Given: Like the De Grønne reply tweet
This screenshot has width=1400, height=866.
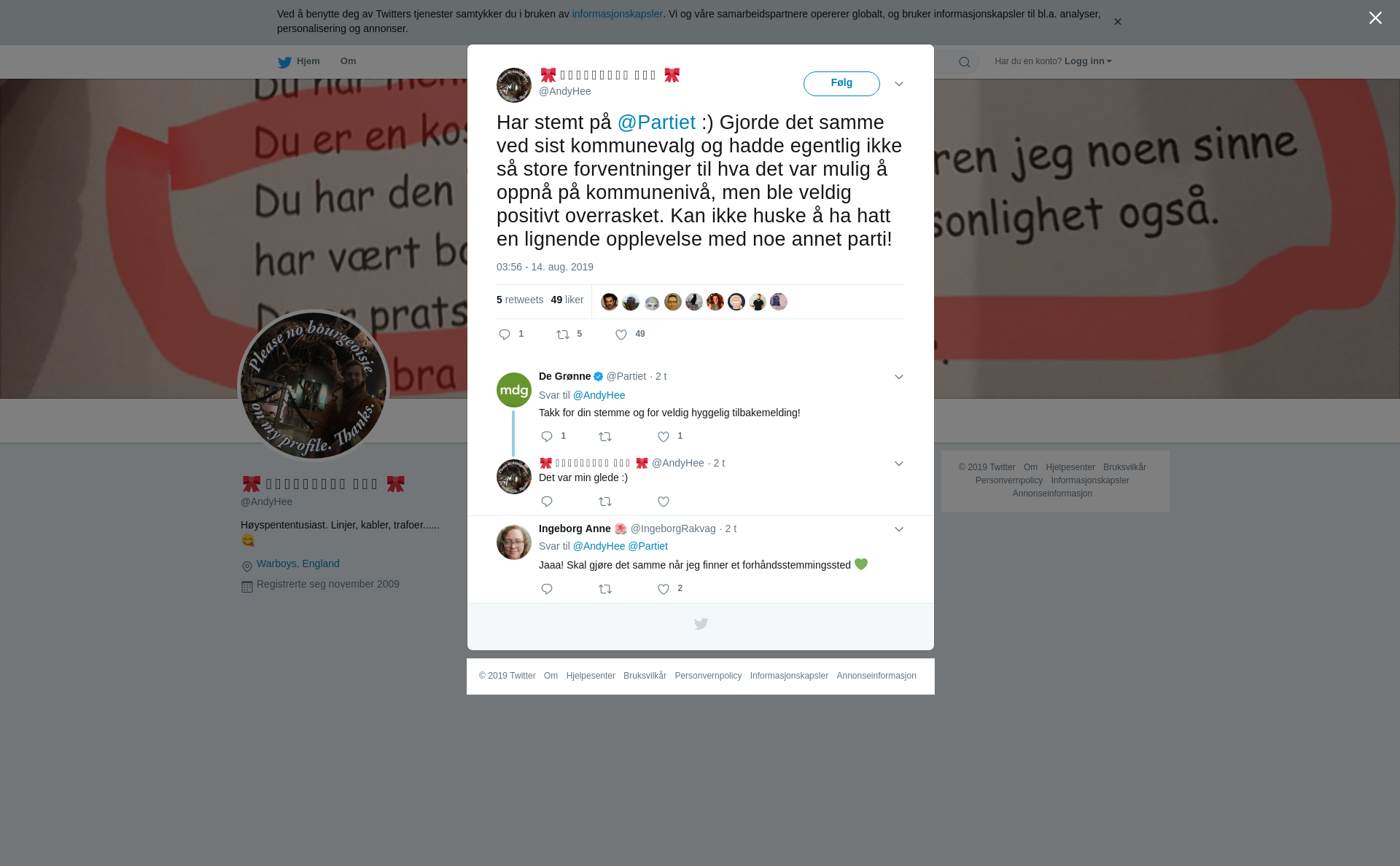Looking at the screenshot, I should (664, 437).
